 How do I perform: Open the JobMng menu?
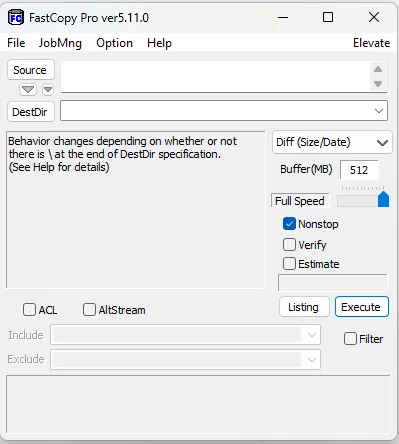(x=60, y=43)
